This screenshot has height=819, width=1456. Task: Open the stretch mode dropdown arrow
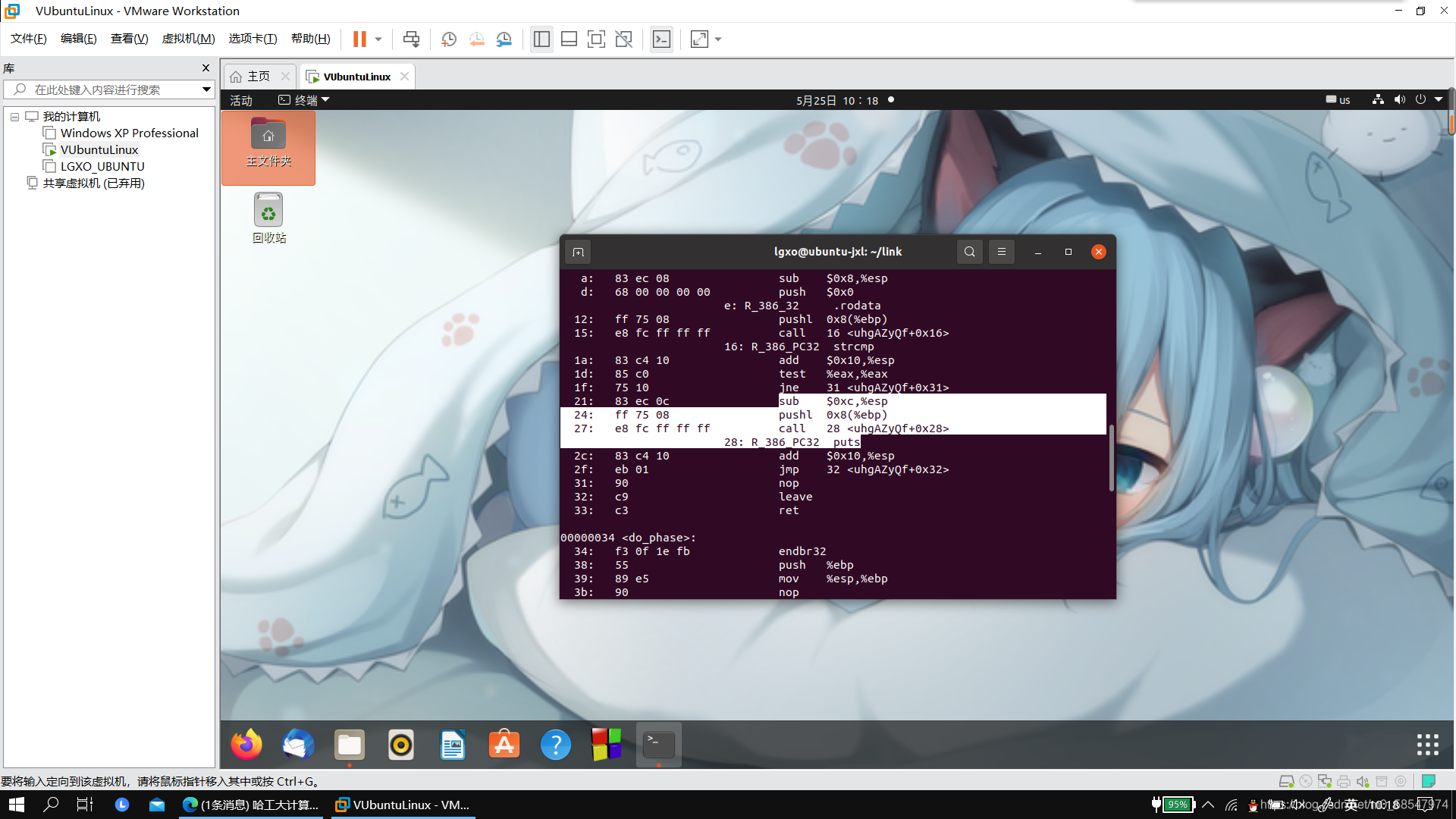point(718,39)
